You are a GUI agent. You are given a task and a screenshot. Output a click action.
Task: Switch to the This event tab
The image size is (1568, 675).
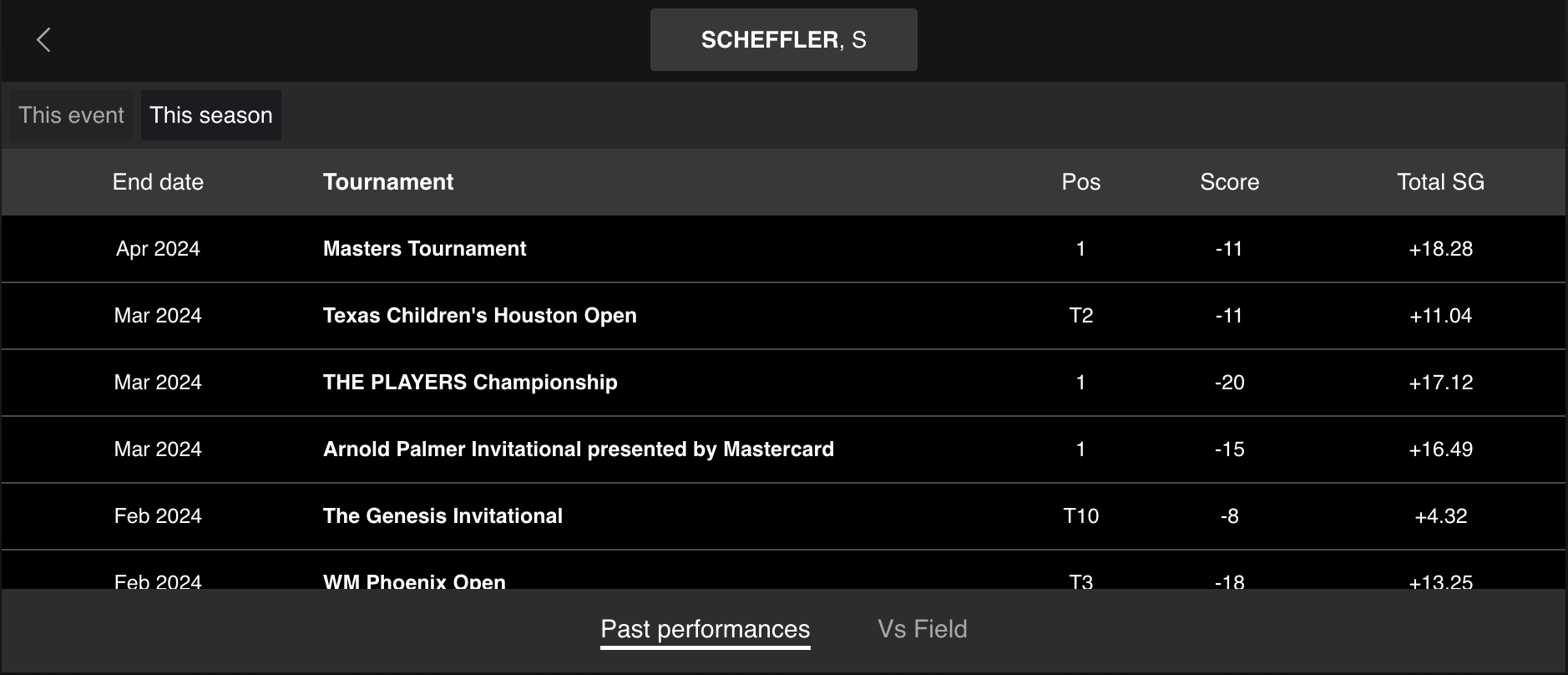pos(71,115)
